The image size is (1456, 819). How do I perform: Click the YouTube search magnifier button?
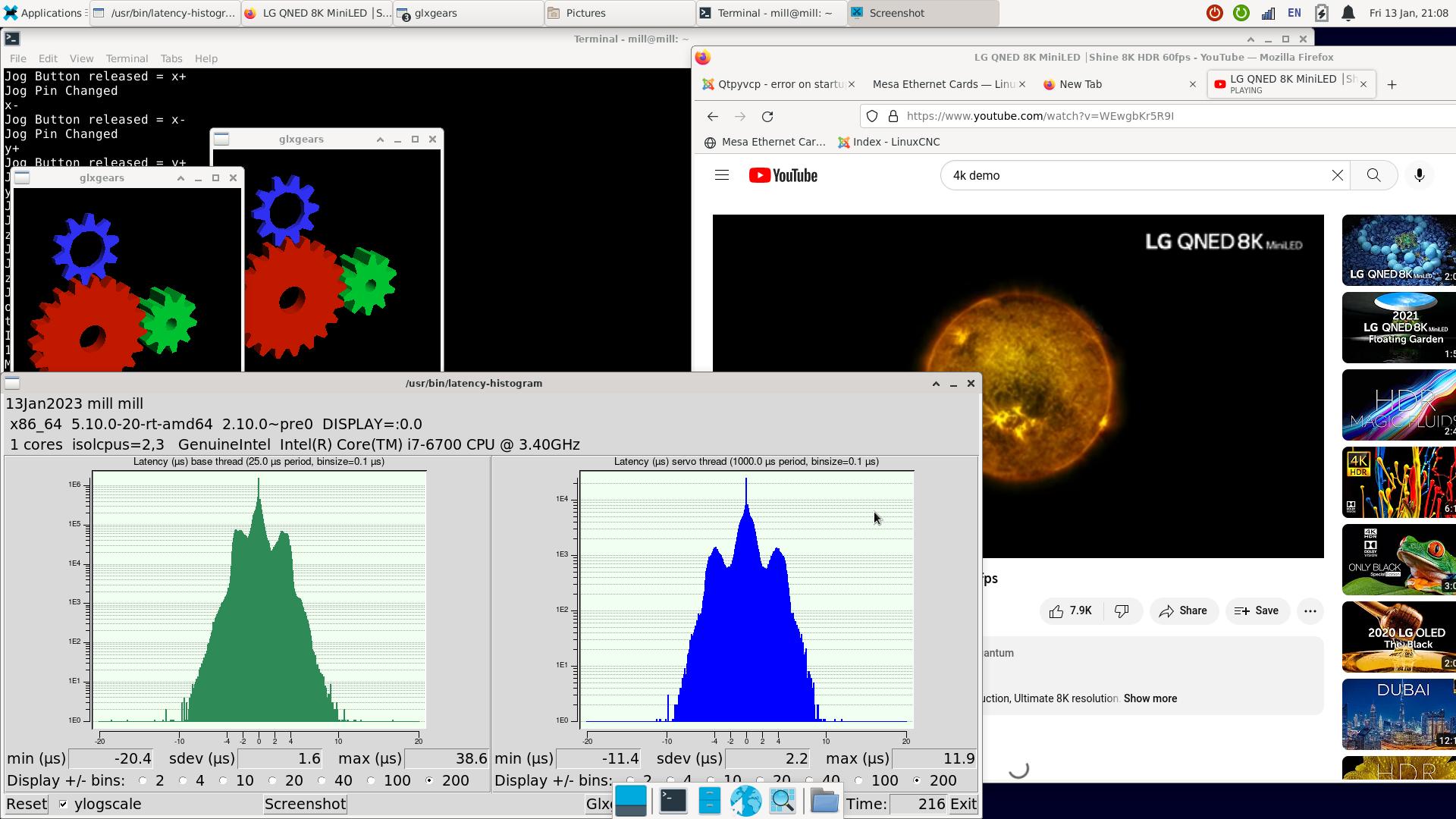[1373, 175]
